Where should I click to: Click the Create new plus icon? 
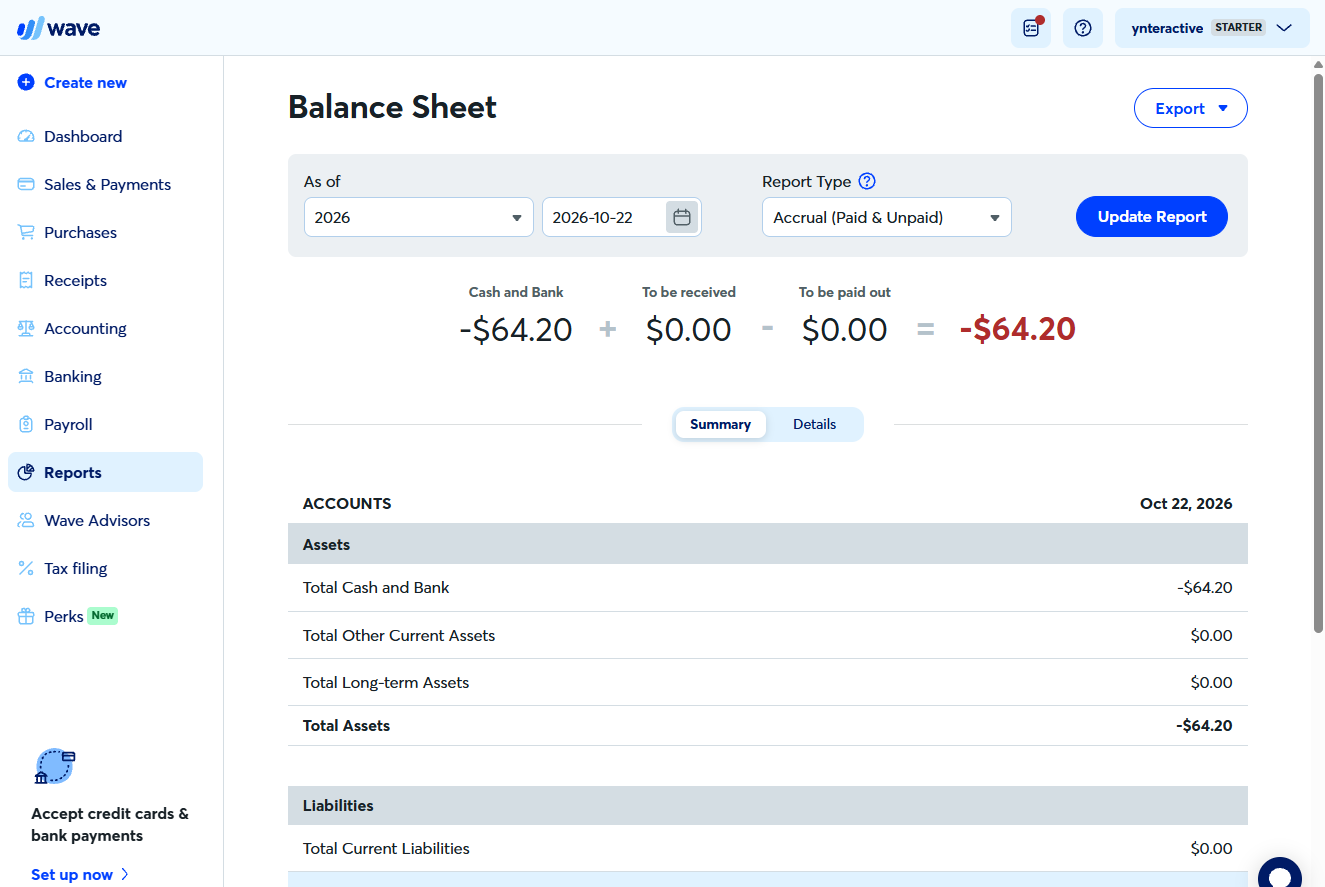coord(26,83)
